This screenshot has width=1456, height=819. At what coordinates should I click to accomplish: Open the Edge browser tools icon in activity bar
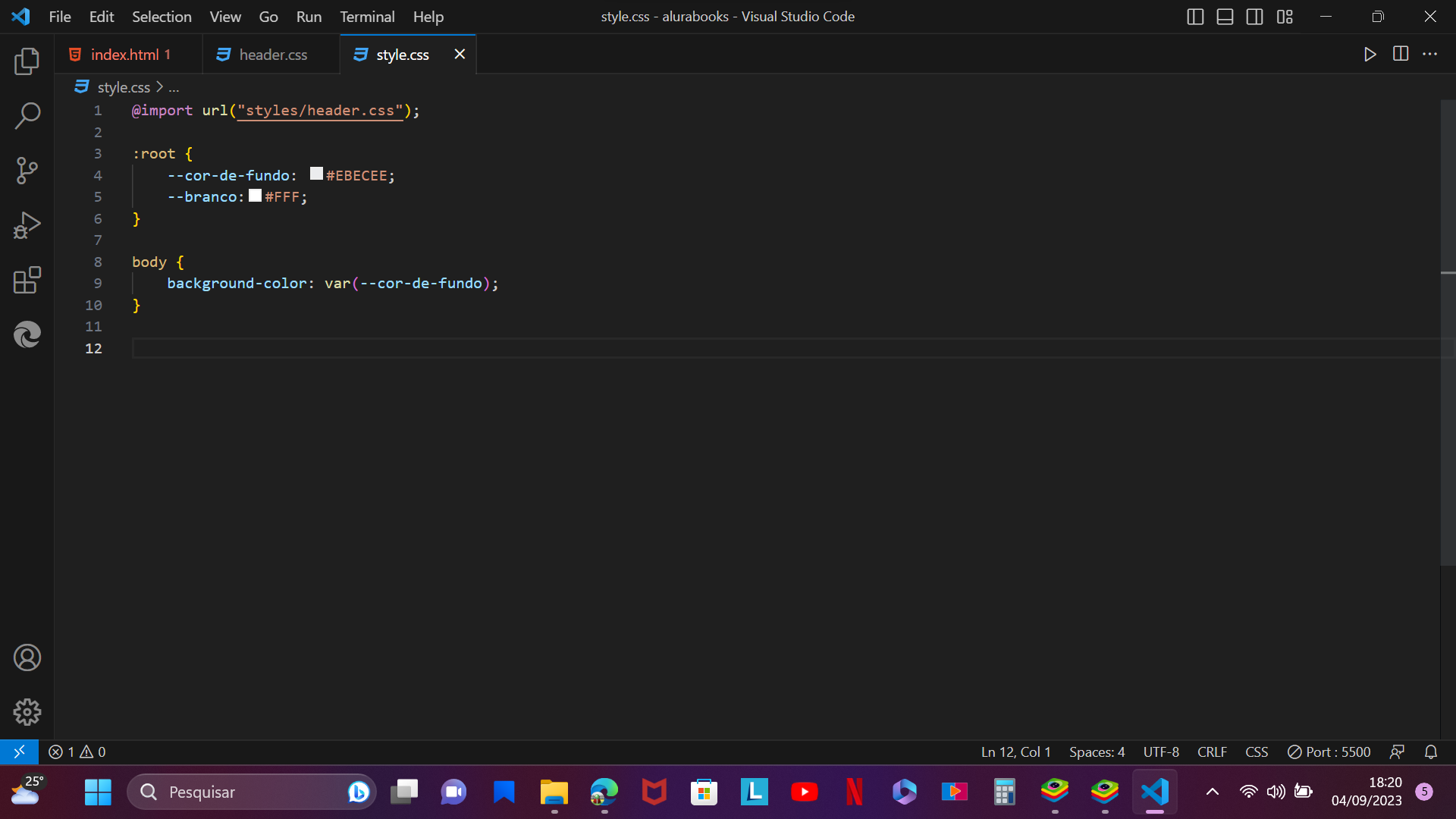(x=27, y=334)
